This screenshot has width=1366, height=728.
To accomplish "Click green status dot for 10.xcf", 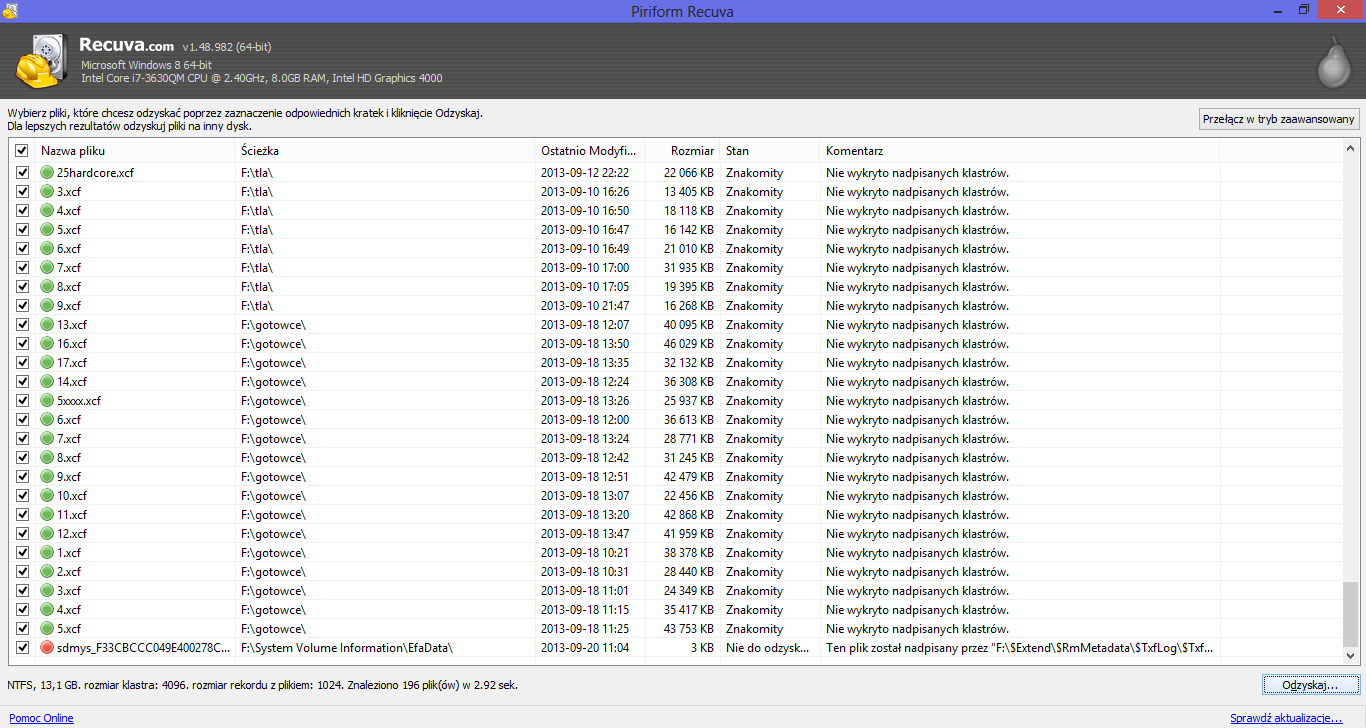I will [x=47, y=496].
